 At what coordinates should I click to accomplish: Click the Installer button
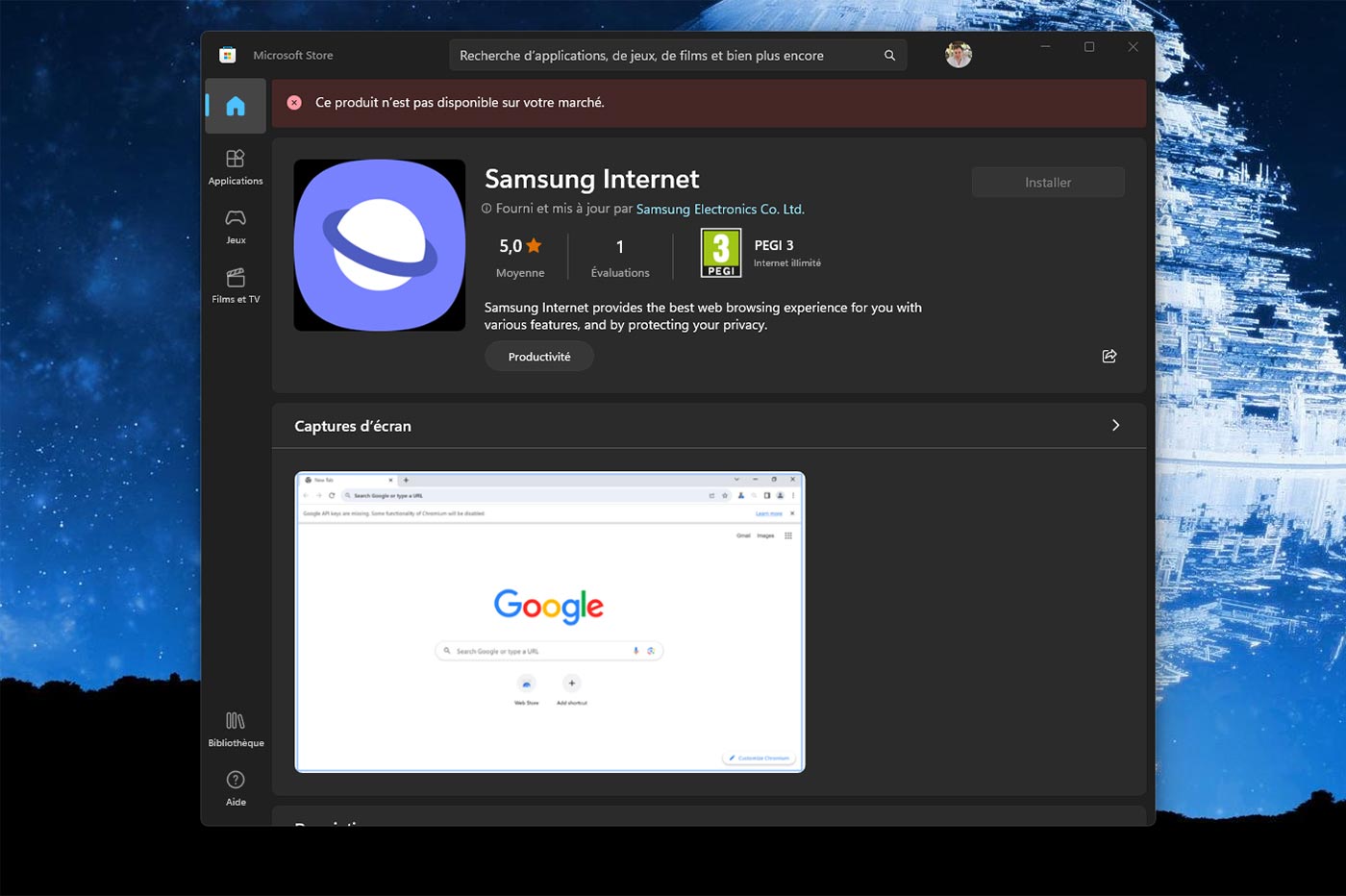click(1048, 183)
